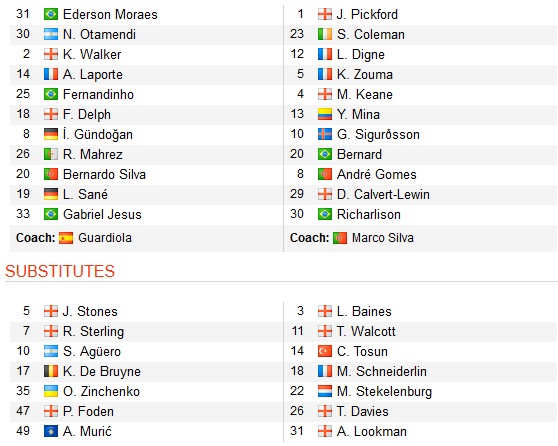Click the Iceland flag beside G. Sigurðsson

(x=325, y=134)
